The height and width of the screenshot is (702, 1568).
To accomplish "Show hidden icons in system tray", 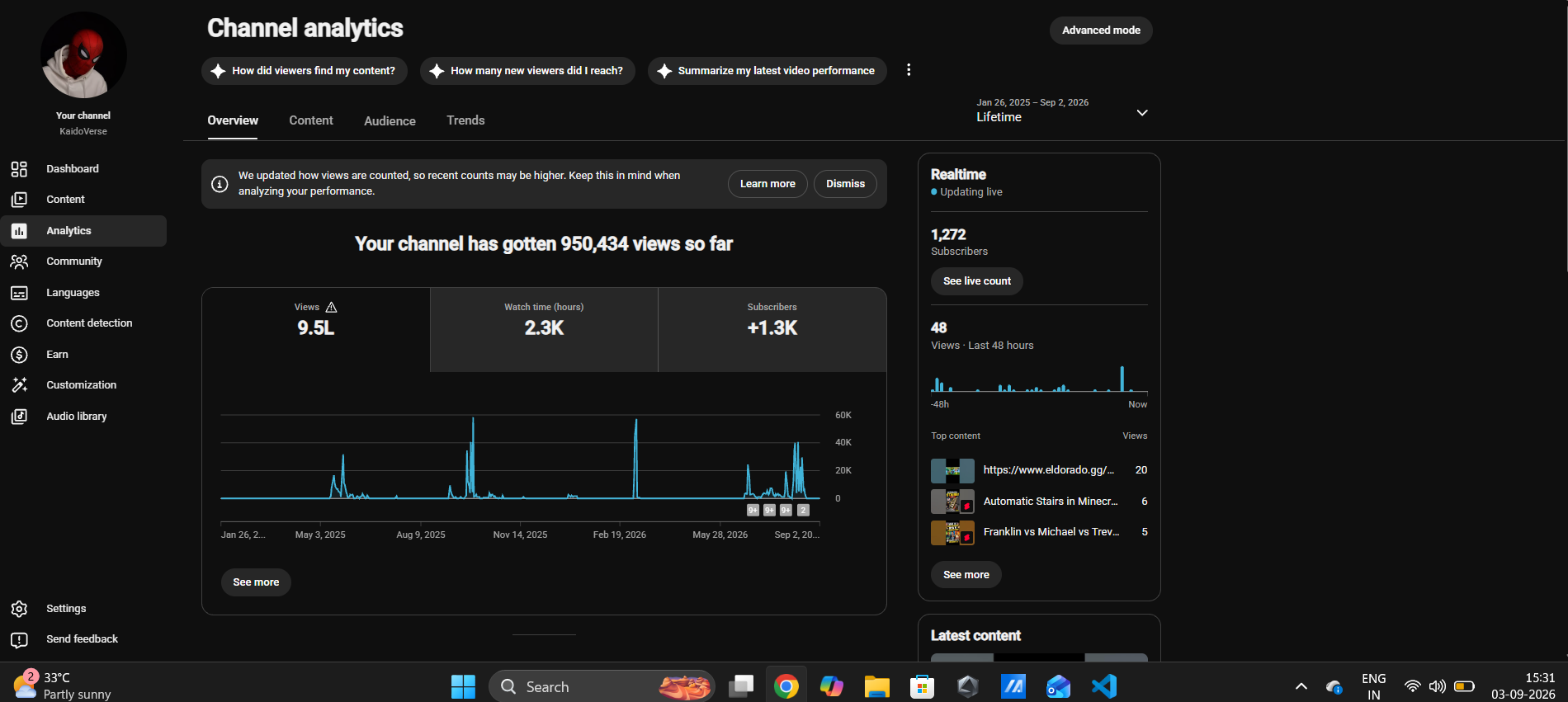I will [x=1301, y=686].
